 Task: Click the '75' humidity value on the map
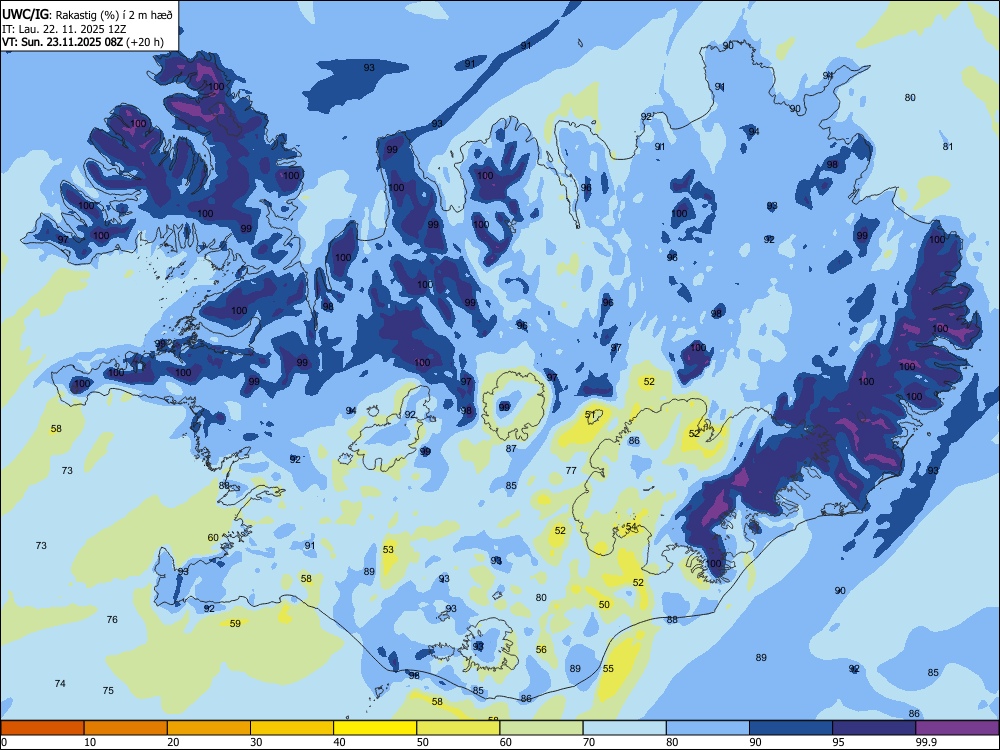click(108, 690)
